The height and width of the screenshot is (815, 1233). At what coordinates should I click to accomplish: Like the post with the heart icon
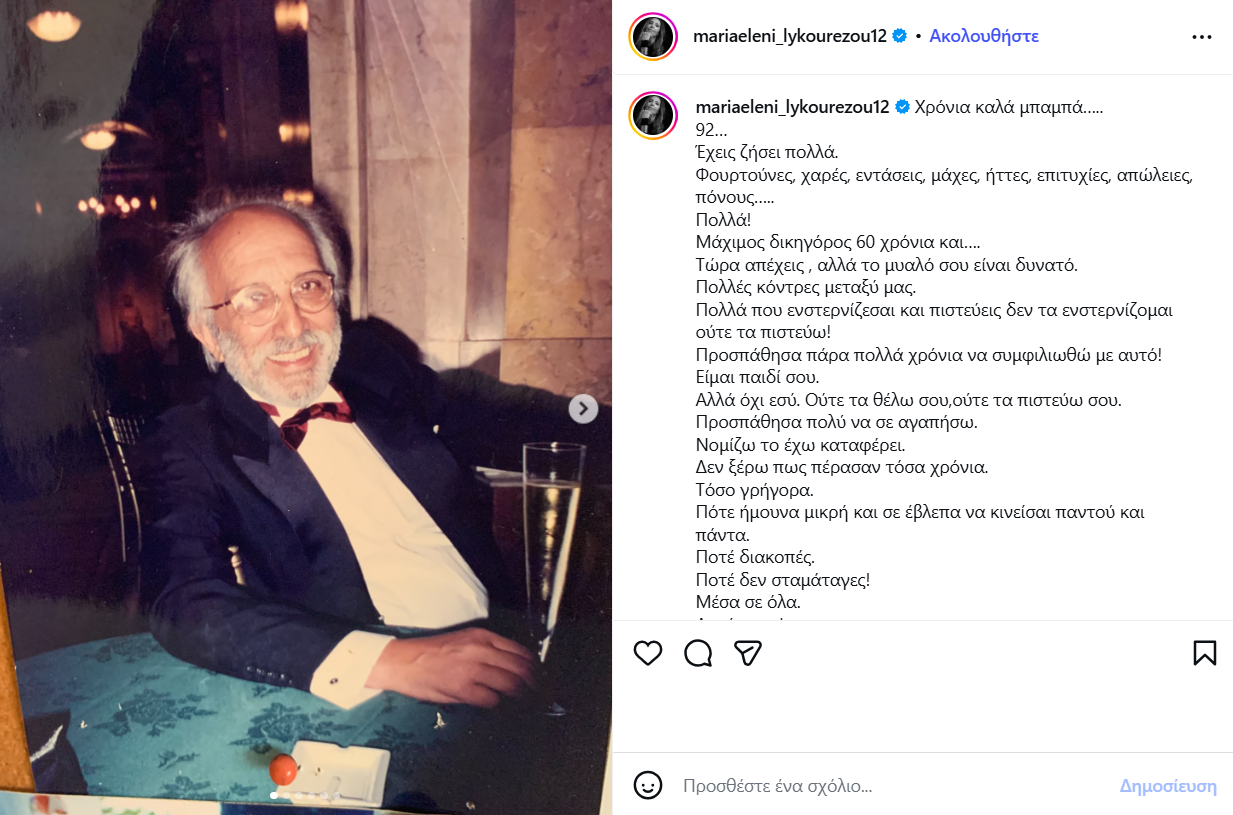[648, 653]
